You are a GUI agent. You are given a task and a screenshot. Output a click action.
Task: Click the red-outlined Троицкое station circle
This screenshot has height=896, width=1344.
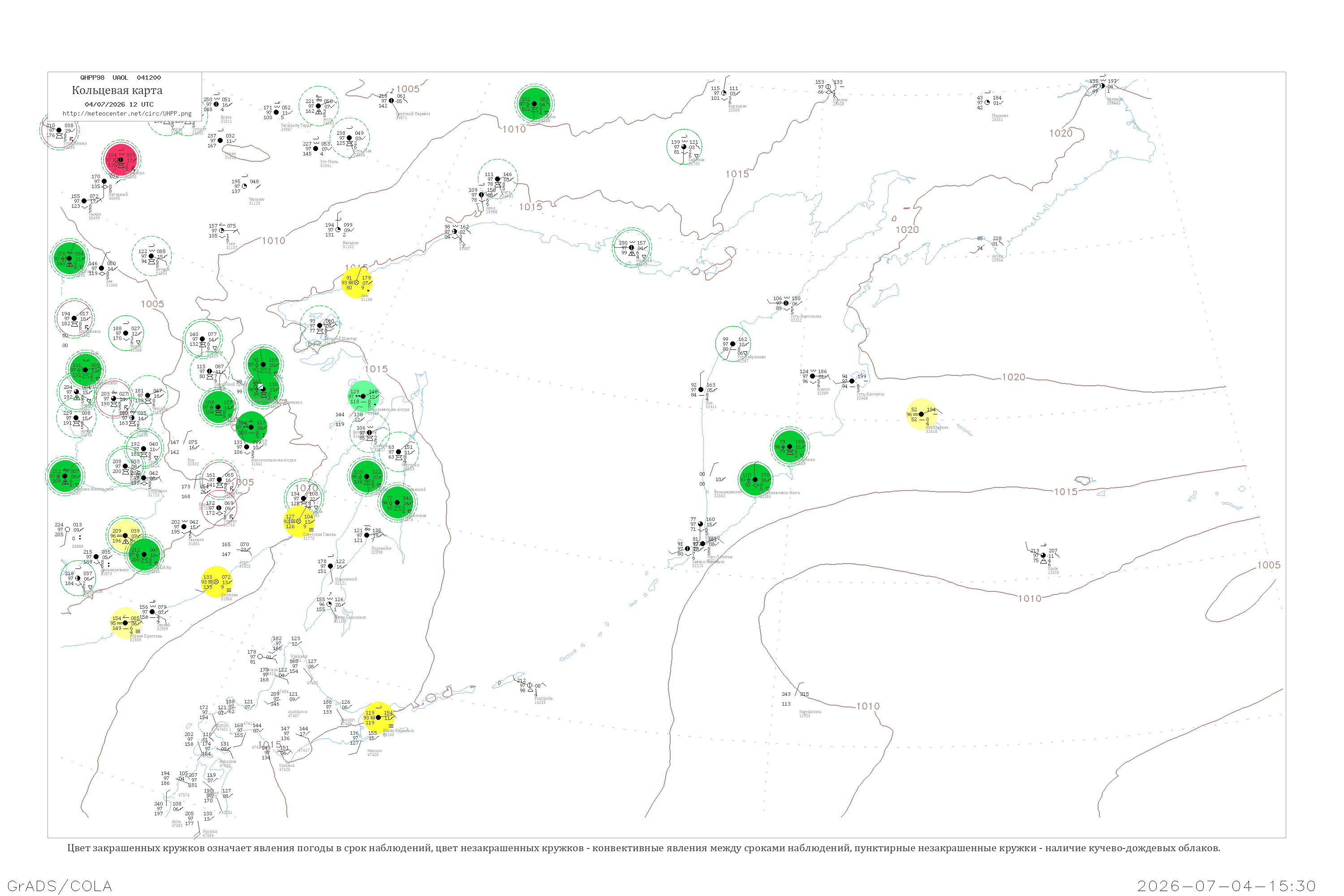click(x=220, y=479)
